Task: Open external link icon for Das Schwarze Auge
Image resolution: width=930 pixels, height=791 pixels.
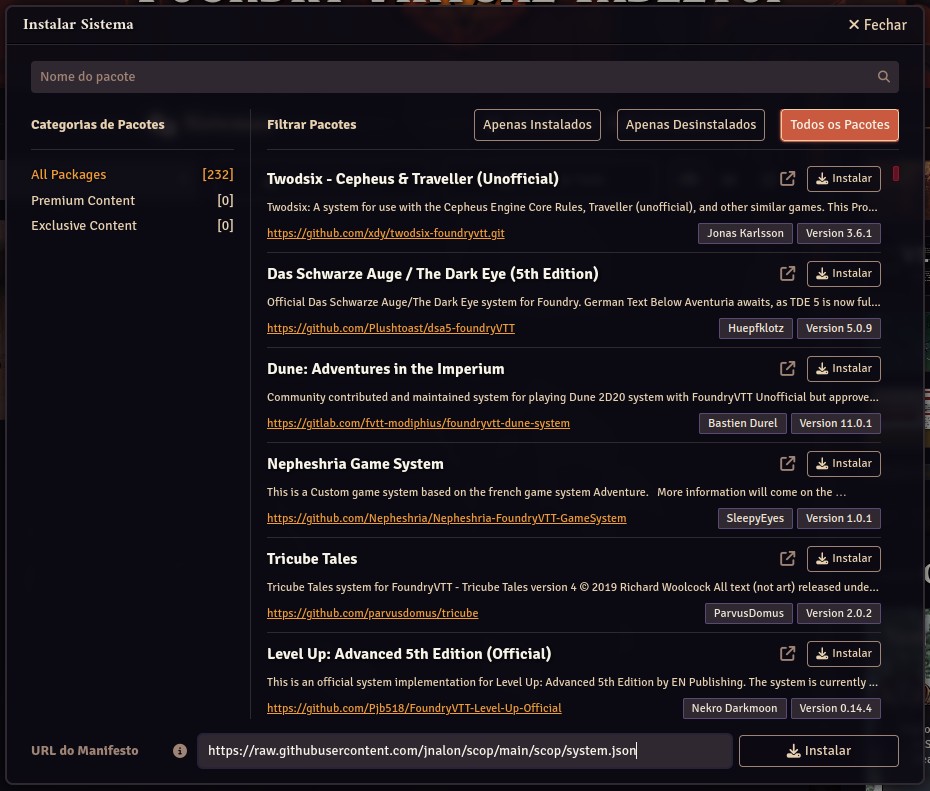Action: [x=787, y=274]
